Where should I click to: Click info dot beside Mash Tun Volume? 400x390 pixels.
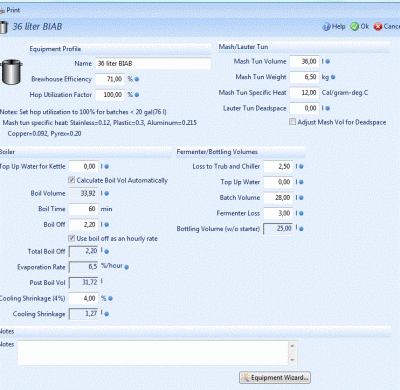tap(328, 62)
